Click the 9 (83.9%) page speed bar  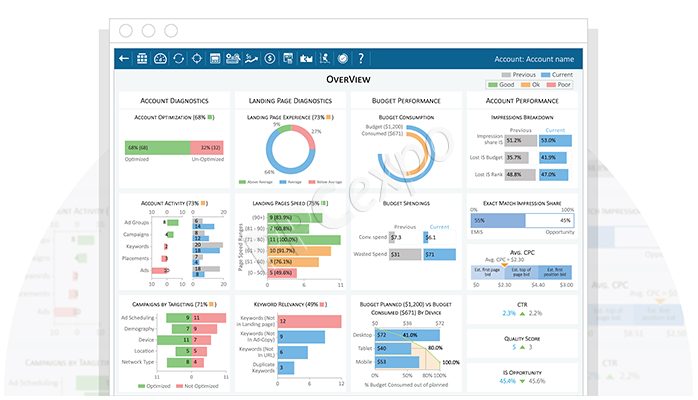click(295, 218)
